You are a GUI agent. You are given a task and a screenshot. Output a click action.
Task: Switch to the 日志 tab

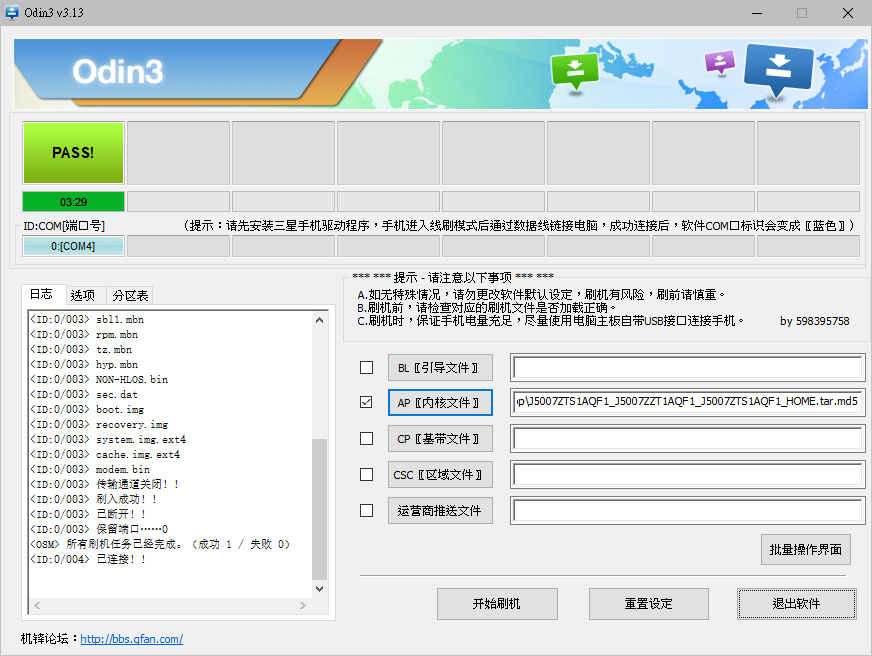pos(41,294)
